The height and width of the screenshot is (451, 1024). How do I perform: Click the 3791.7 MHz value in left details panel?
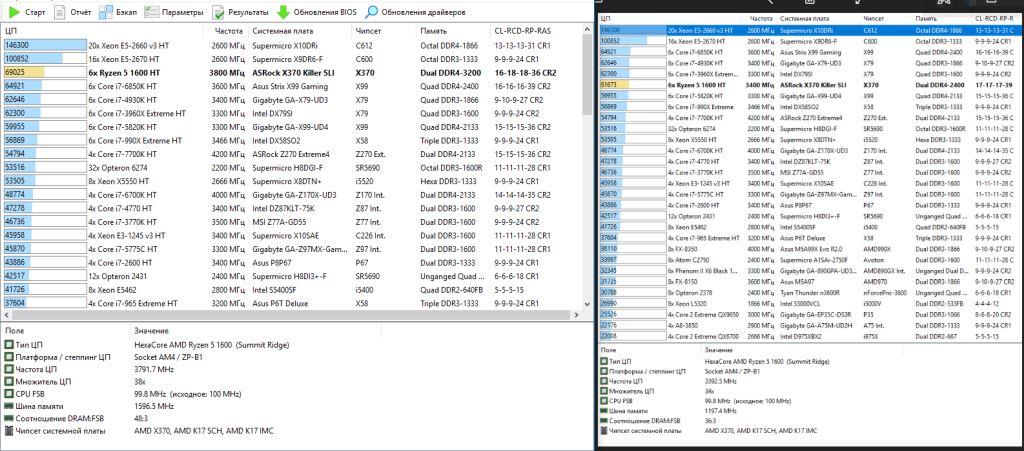coord(153,369)
